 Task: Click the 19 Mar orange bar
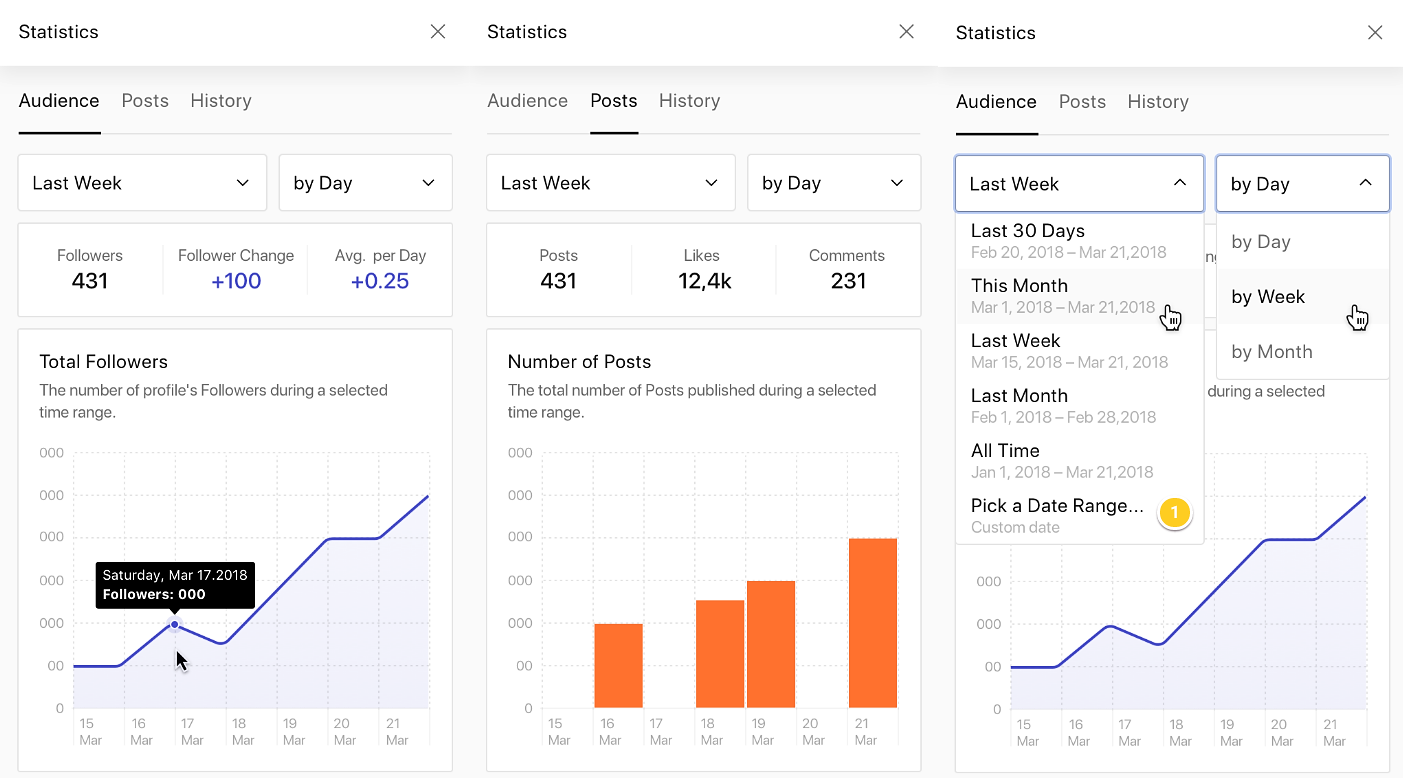771,645
